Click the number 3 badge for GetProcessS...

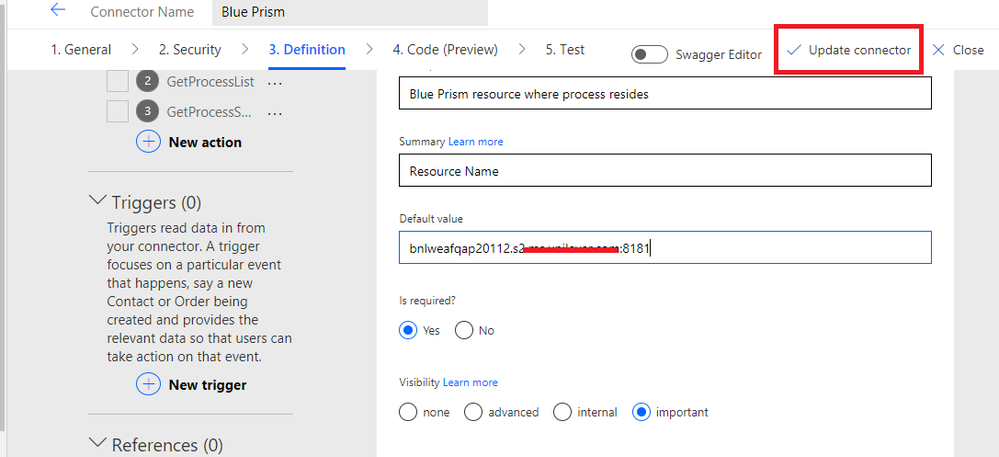[x=148, y=111]
